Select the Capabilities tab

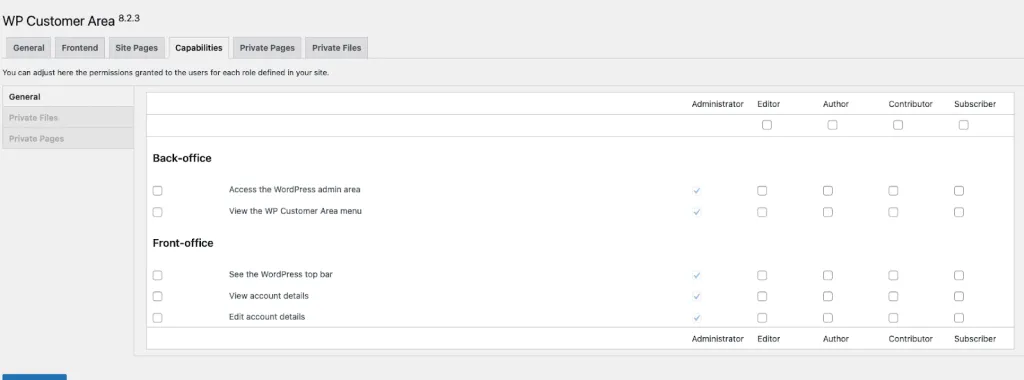(199, 48)
